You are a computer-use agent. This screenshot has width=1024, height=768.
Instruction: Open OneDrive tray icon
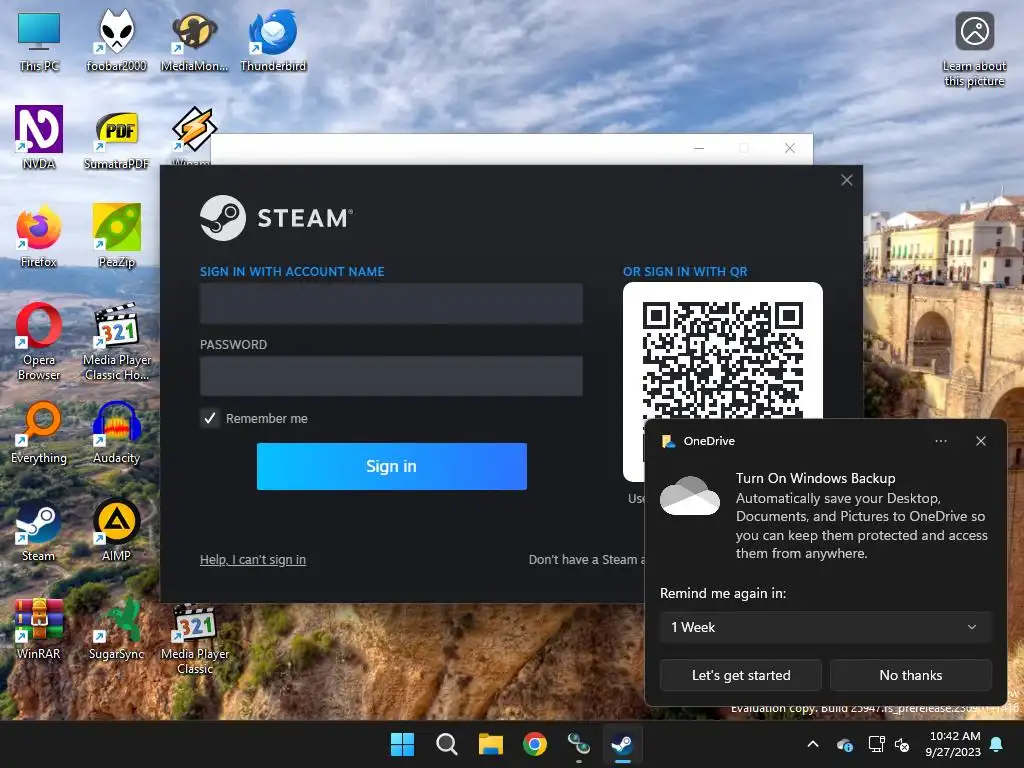[x=844, y=744]
